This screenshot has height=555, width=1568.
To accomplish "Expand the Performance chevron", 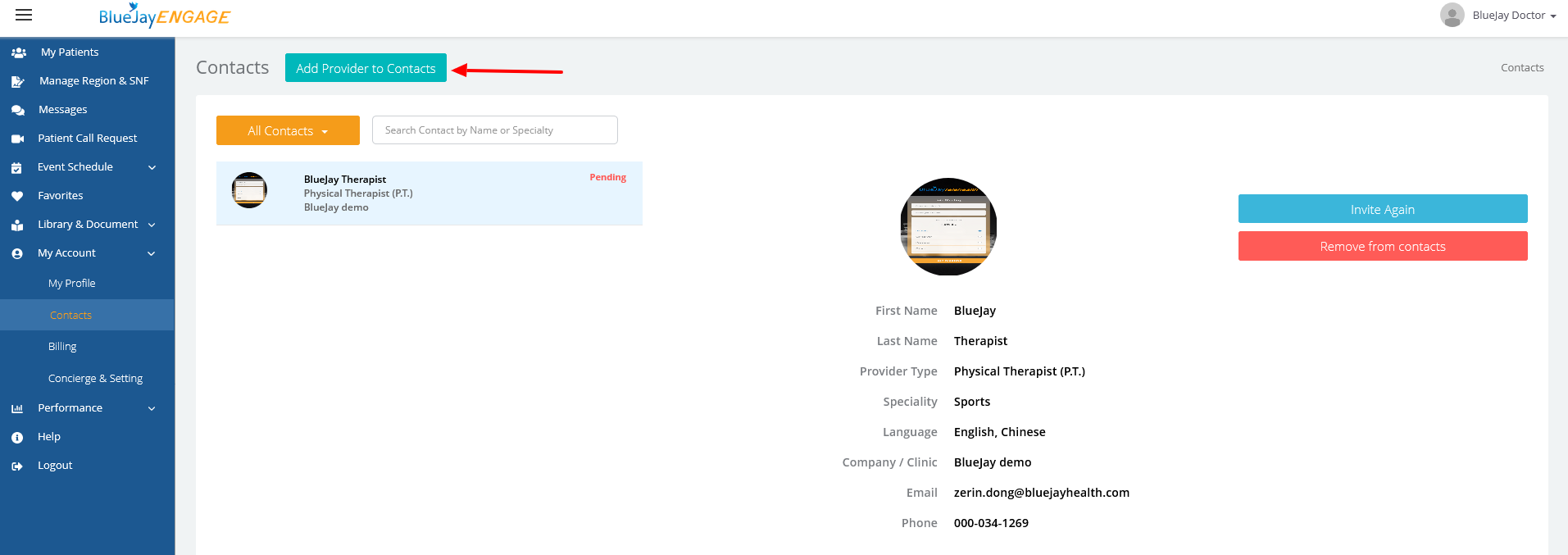I will [152, 408].
